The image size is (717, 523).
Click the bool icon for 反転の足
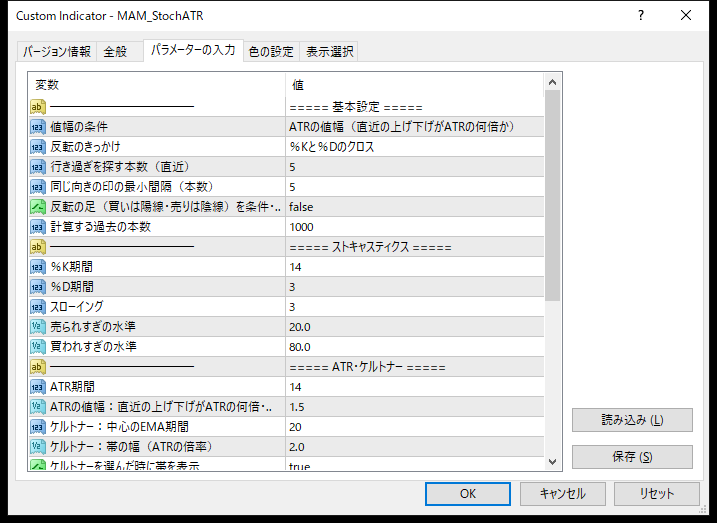pyautogui.click(x=38, y=207)
